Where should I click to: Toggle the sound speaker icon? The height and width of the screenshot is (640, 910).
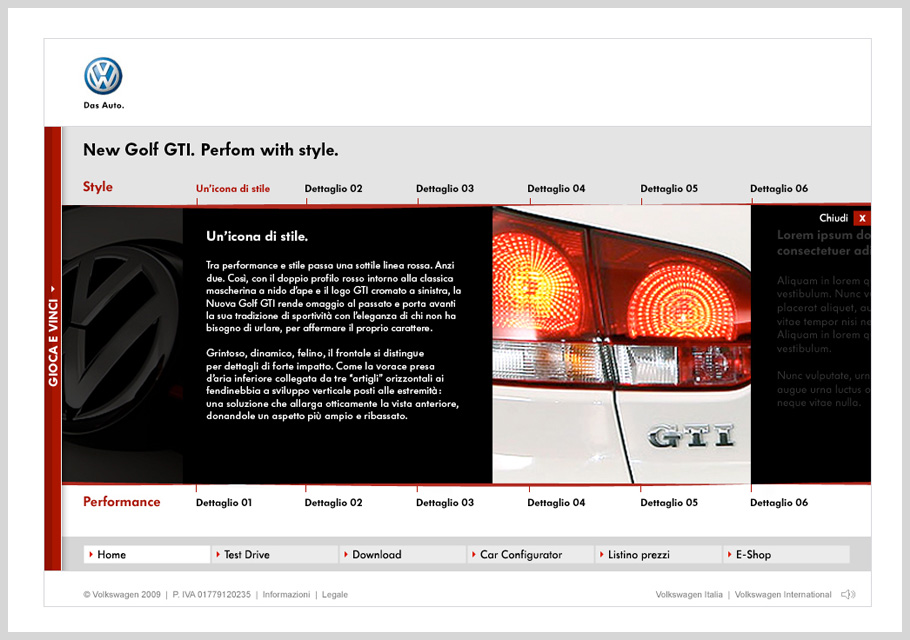[x=848, y=594]
